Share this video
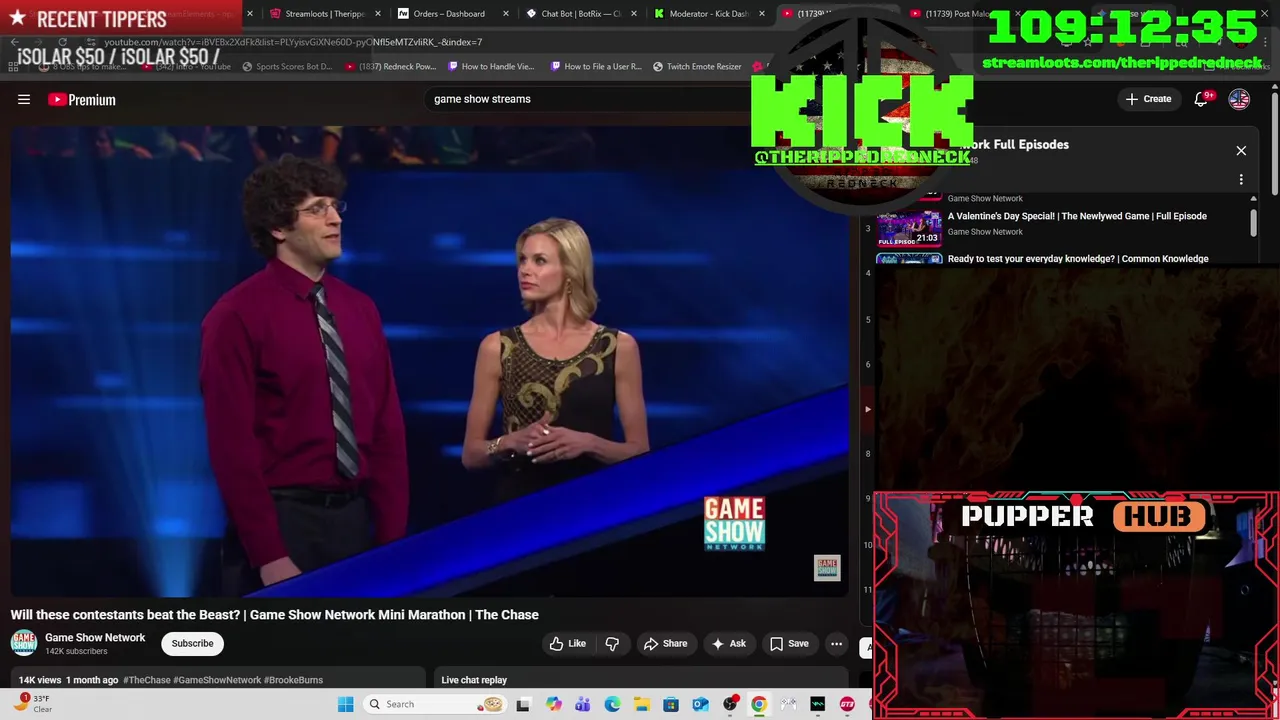 665,644
